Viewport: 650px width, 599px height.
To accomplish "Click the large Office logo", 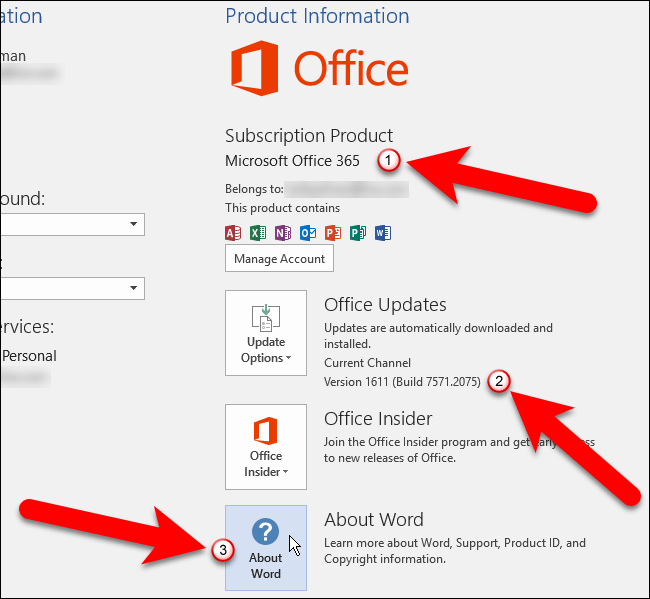I will point(317,70).
